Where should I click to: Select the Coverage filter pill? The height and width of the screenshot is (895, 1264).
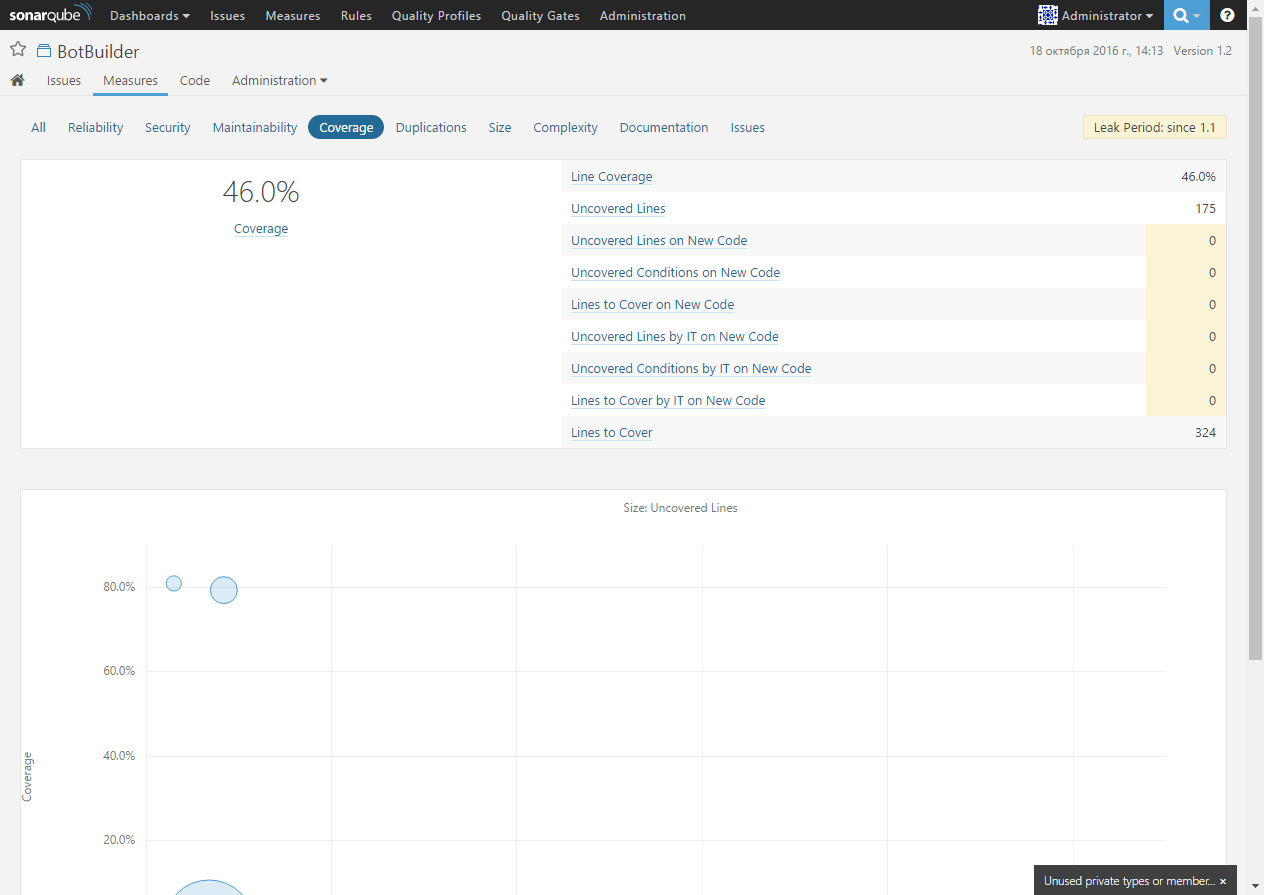tap(345, 127)
